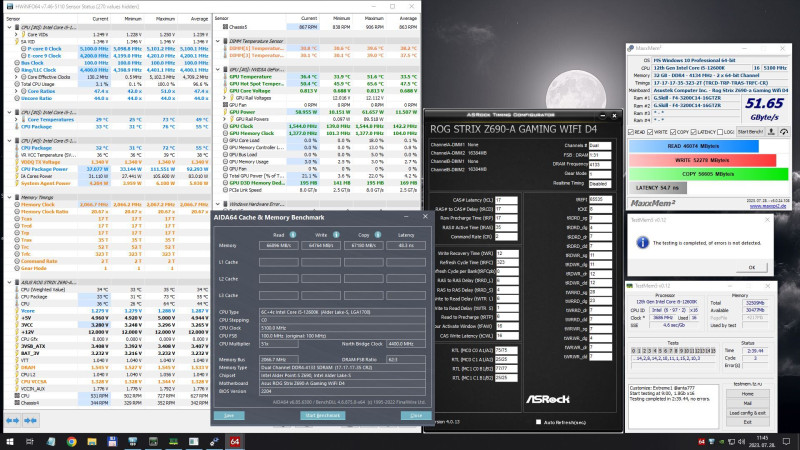Click notepad taskbar icon beside Task View
Image resolution: width=800 pixels, height=450 pixels.
(x=51, y=442)
